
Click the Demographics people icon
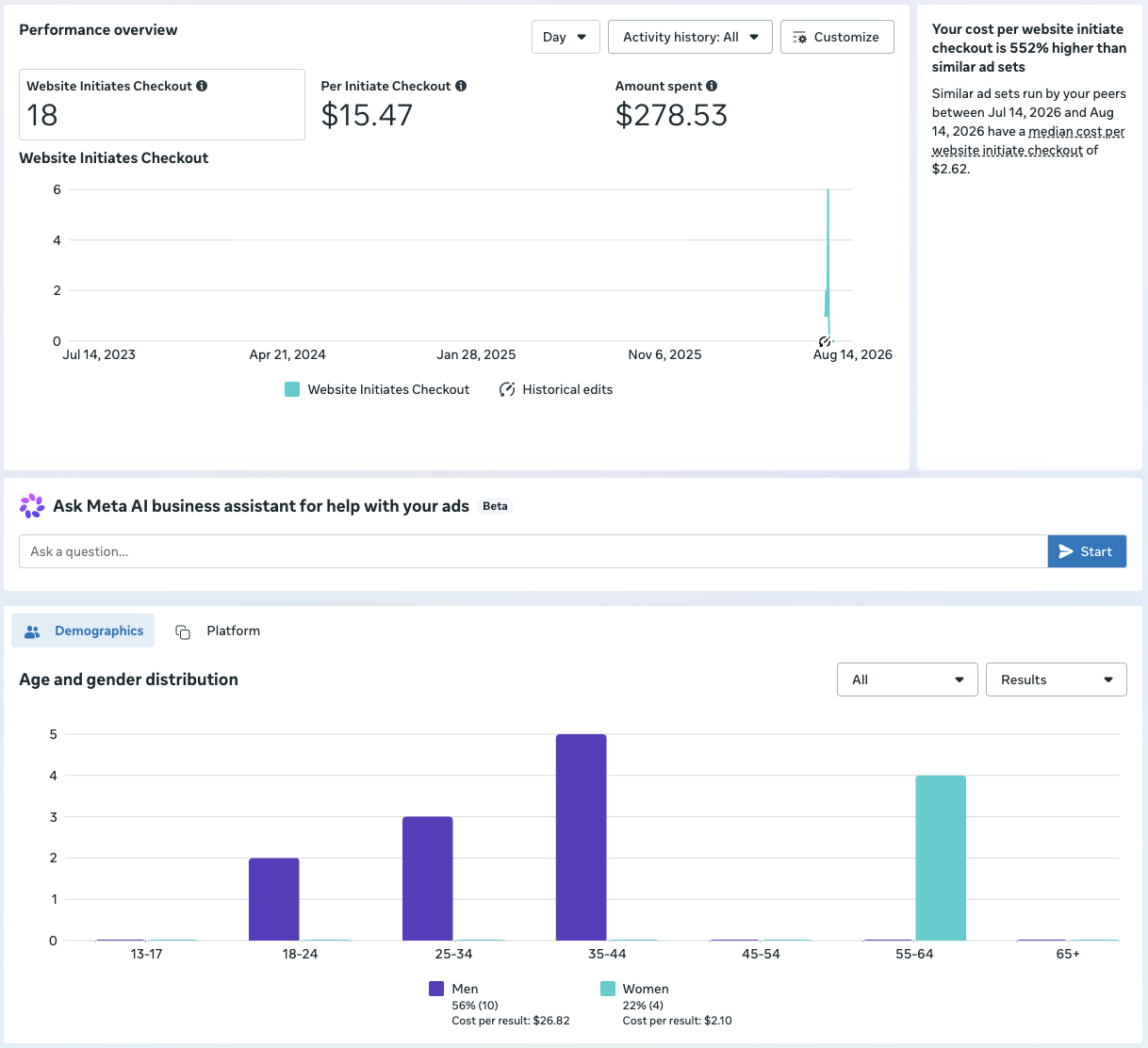click(32, 631)
